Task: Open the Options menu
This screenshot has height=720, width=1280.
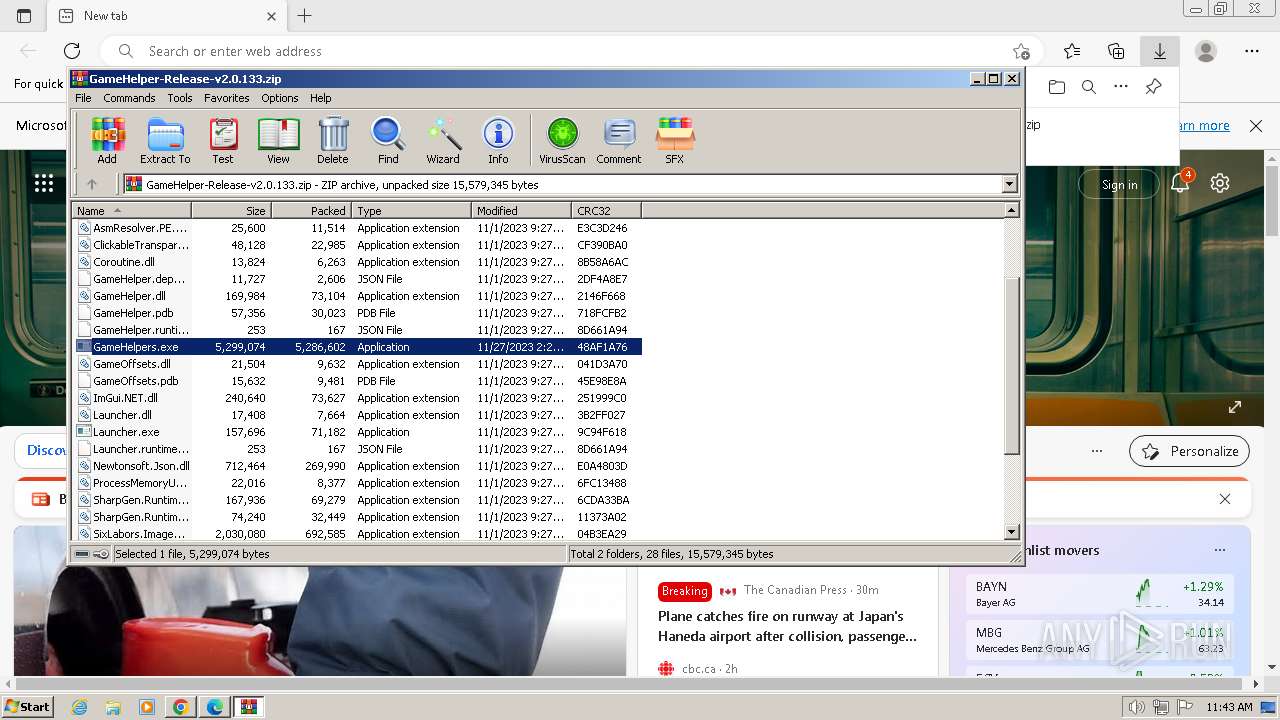Action: (x=280, y=98)
